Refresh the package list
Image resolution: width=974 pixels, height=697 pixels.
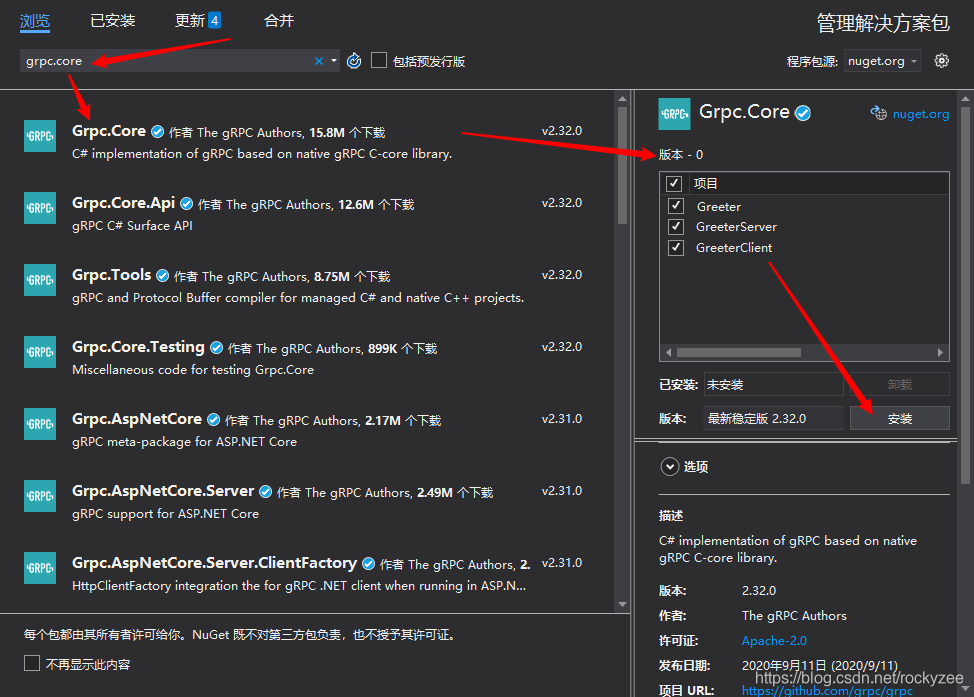[354, 61]
